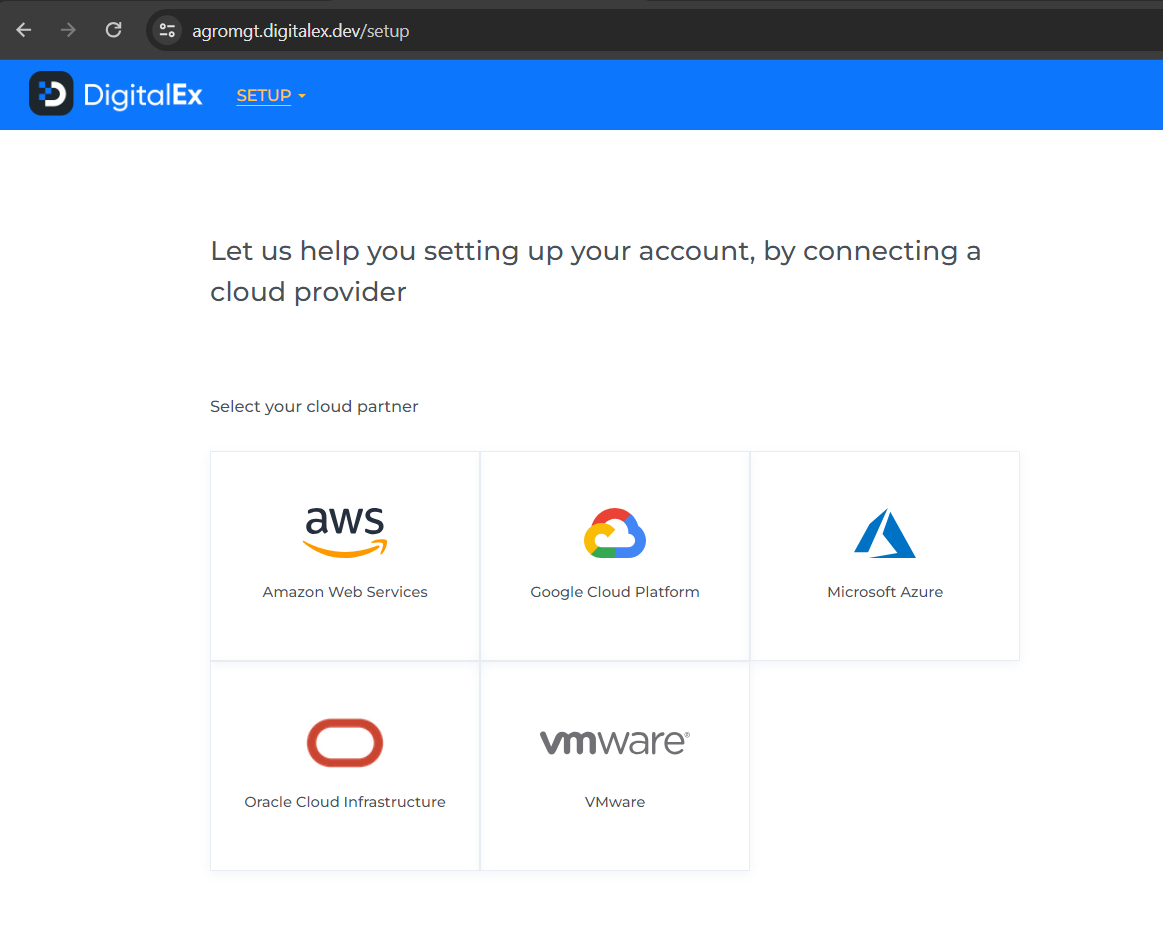Click the Microsoft Azure logo icon
Image resolution: width=1163 pixels, height=946 pixels.
click(x=885, y=533)
